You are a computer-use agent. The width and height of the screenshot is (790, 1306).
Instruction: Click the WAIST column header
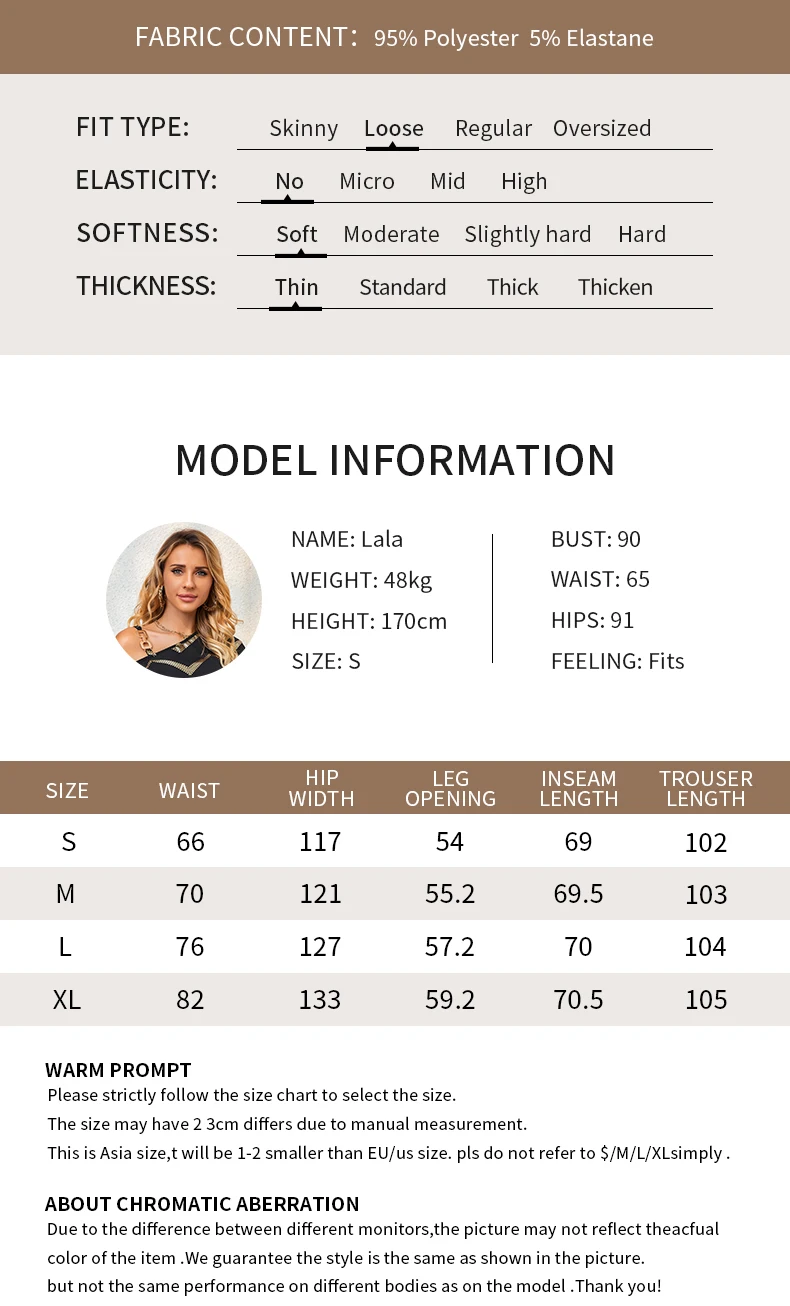[189, 791]
